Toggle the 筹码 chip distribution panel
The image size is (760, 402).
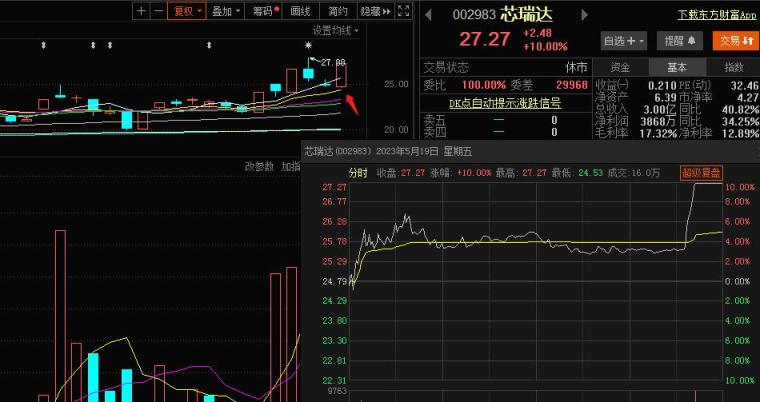tap(262, 11)
